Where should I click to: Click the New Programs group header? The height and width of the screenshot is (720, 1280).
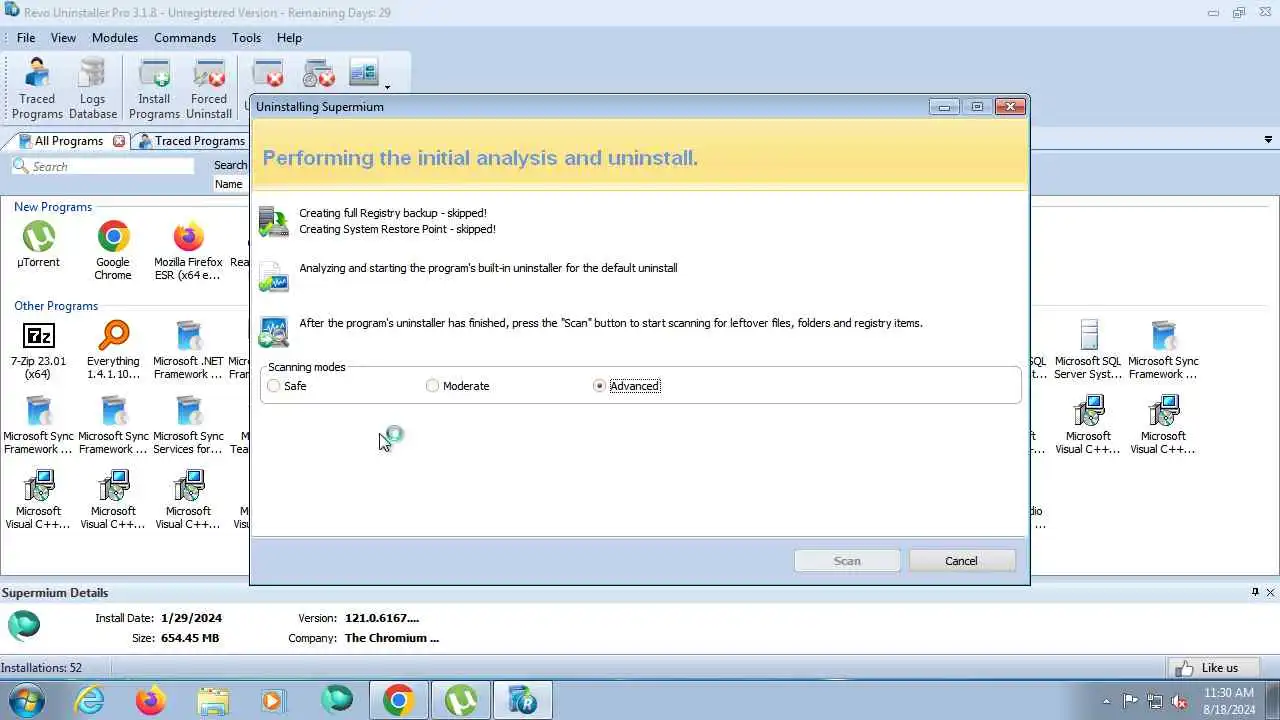[53, 207]
